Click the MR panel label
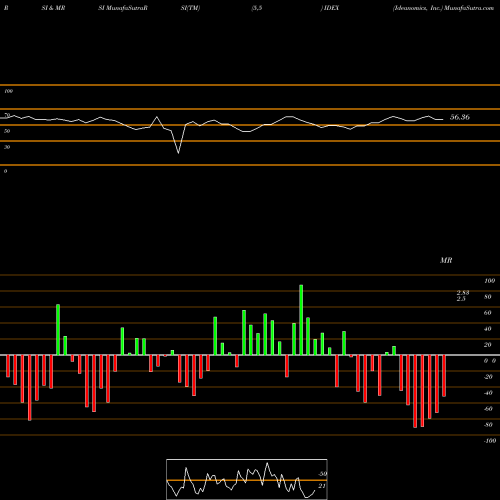 pos(446,260)
